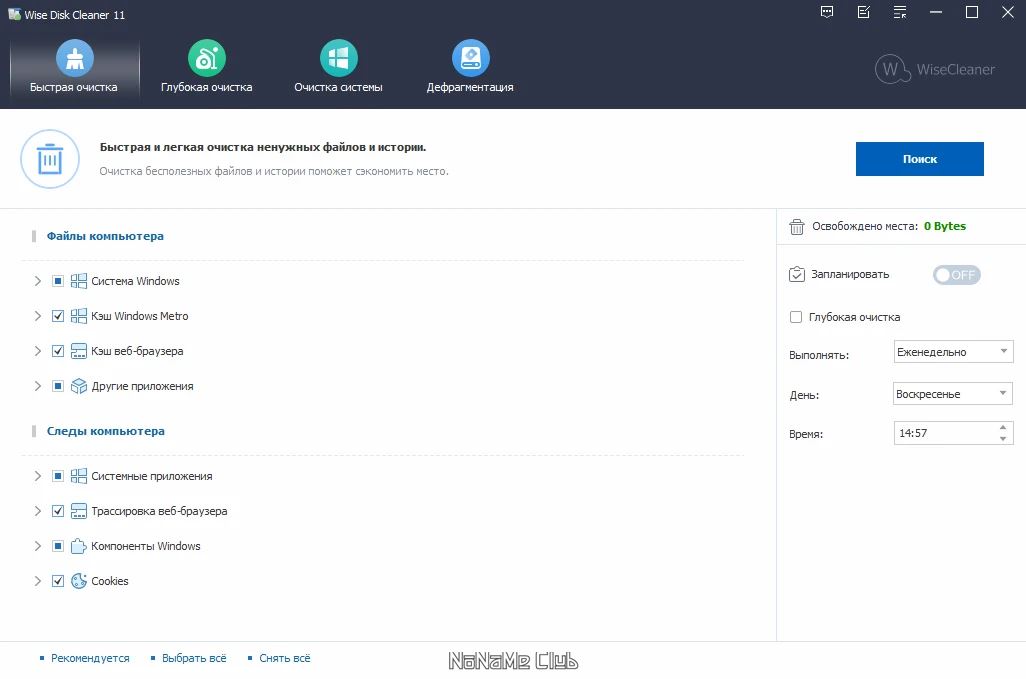This screenshot has width=1026, height=679.
Task: Expand the Кэш веб-браузера row
Action: (x=37, y=351)
